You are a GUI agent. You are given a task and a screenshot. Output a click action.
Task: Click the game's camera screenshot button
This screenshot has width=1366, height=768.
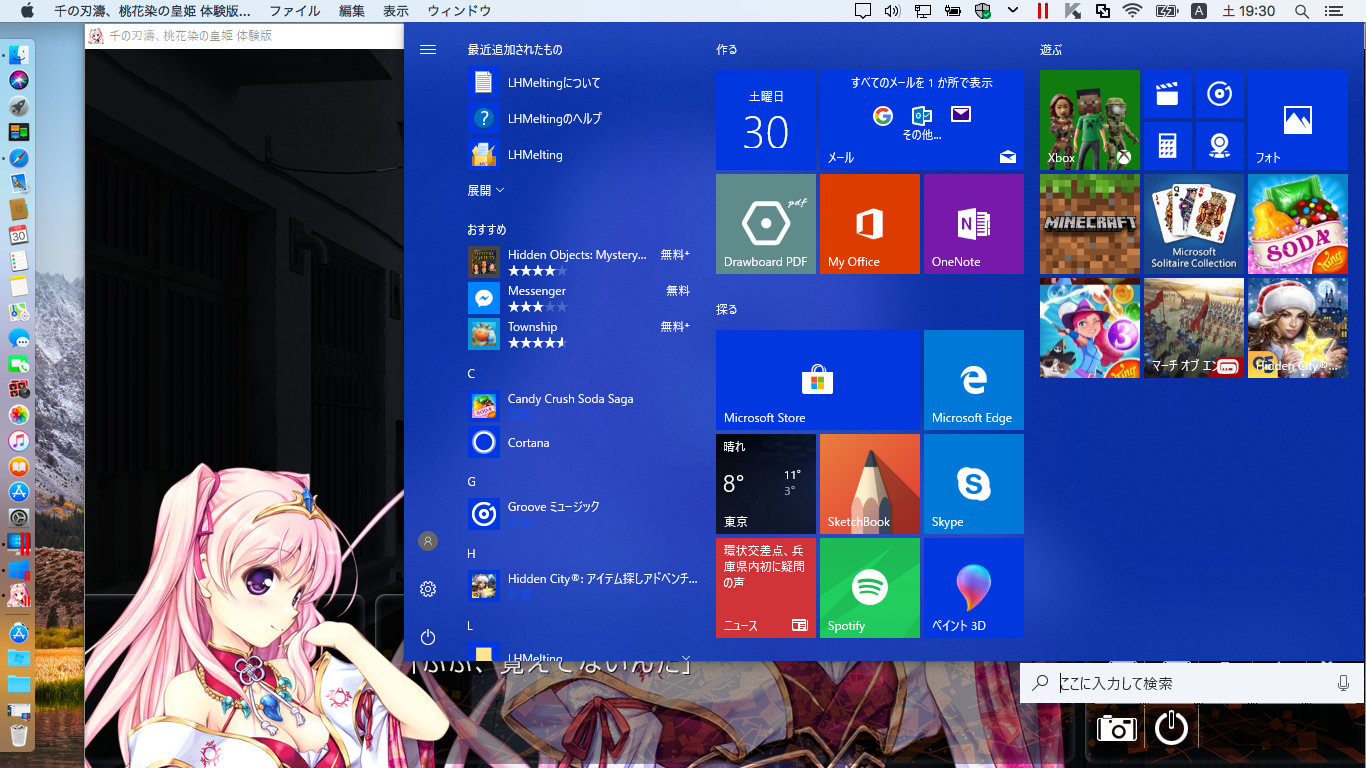coord(1117,728)
